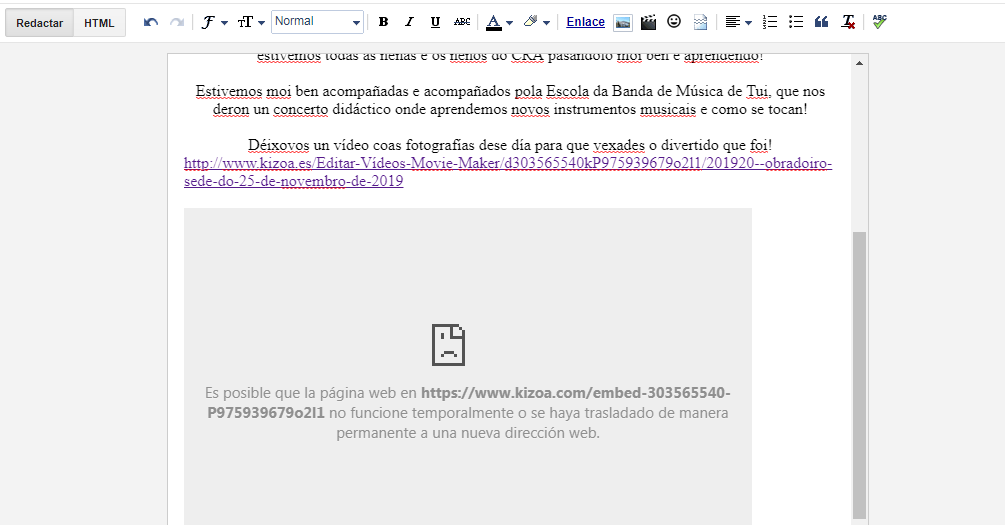Click the broken page sad-face icon
The image size is (1005, 525).
(x=449, y=345)
